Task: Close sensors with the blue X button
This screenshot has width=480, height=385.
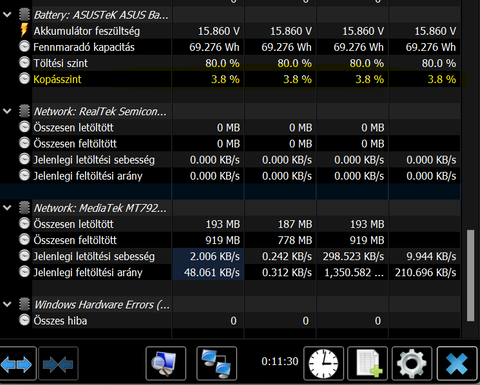Action: 457,364
